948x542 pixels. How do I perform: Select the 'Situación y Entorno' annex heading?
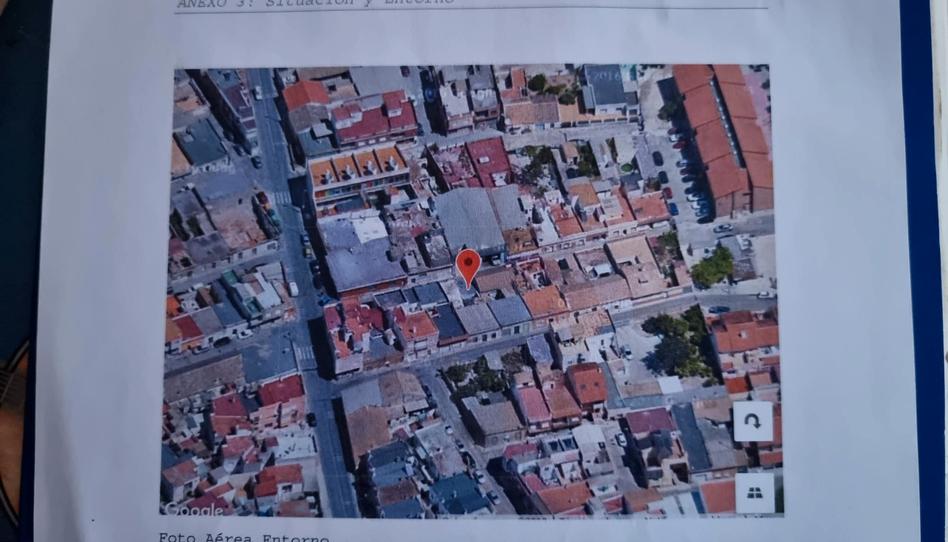[315, 3]
